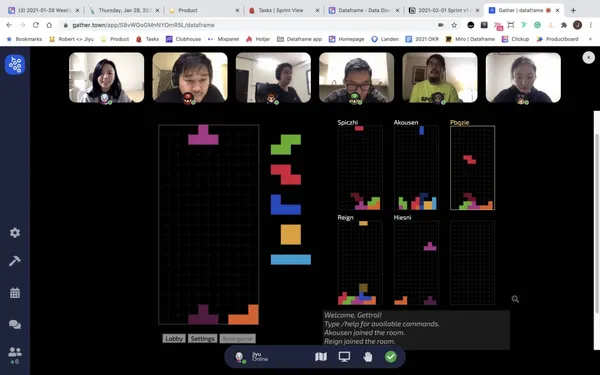This screenshot has height=375, width=600.
Task: Open the chat bubbles icon
Action: pyautogui.click(x=15, y=324)
